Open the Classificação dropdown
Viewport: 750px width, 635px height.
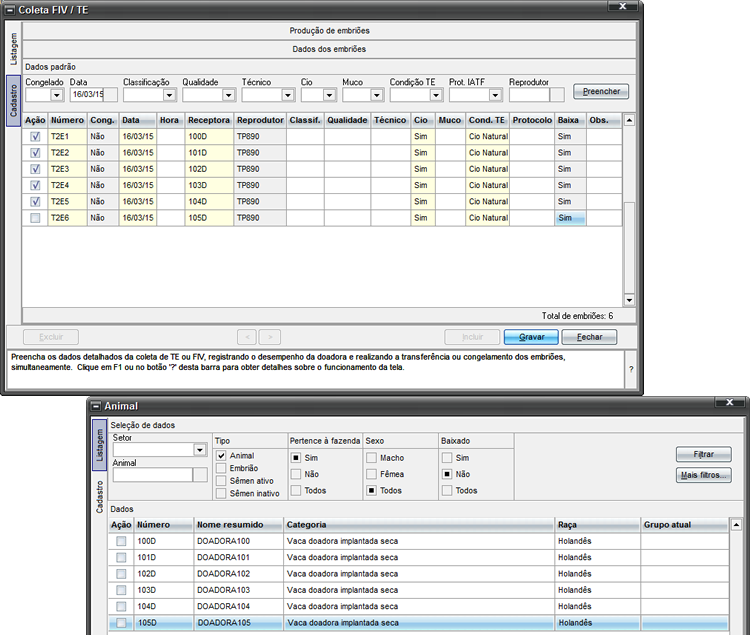[x=169, y=95]
